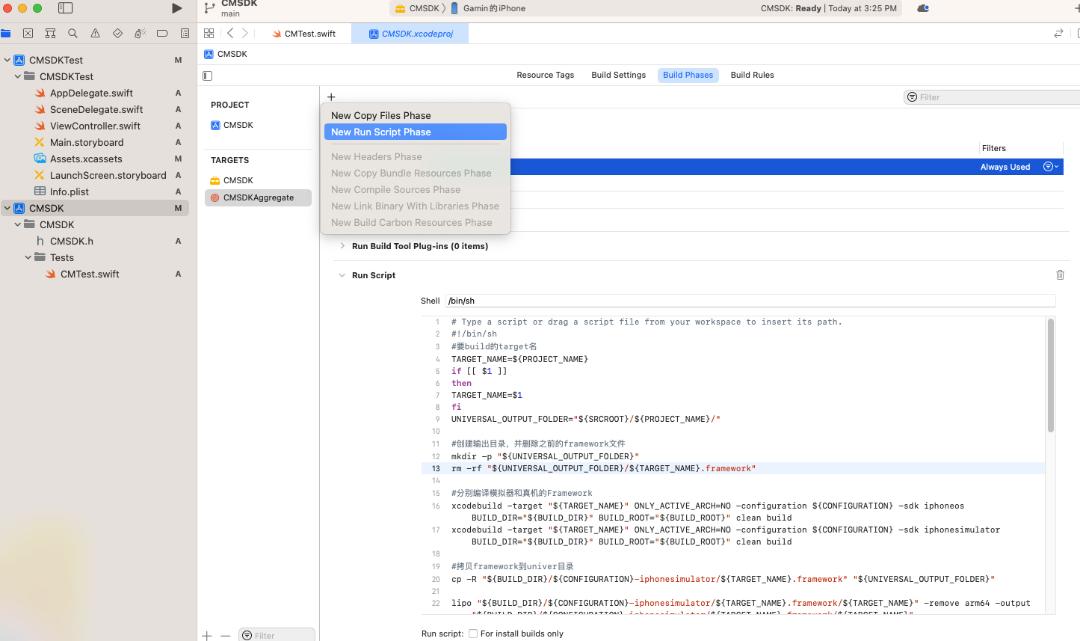This screenshot has height=641, width=1080.
Task: Toggle the targets list sidebar icon
Action: pos(207,76)
